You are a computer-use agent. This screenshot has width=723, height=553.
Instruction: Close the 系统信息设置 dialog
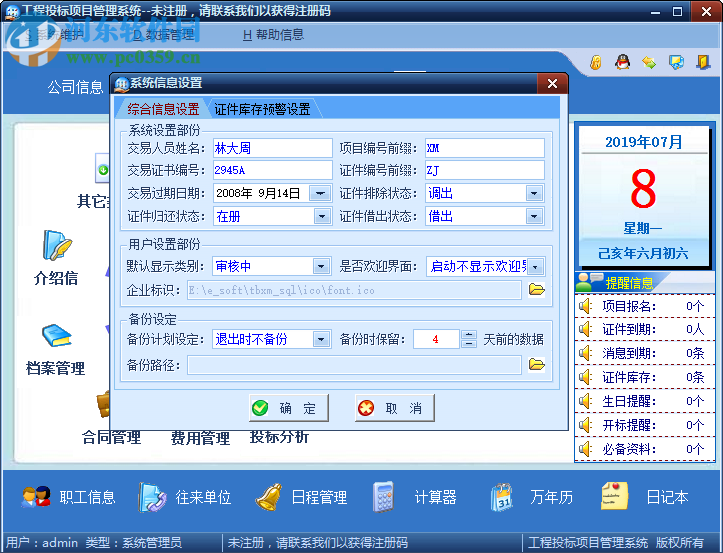coord(552,83)
